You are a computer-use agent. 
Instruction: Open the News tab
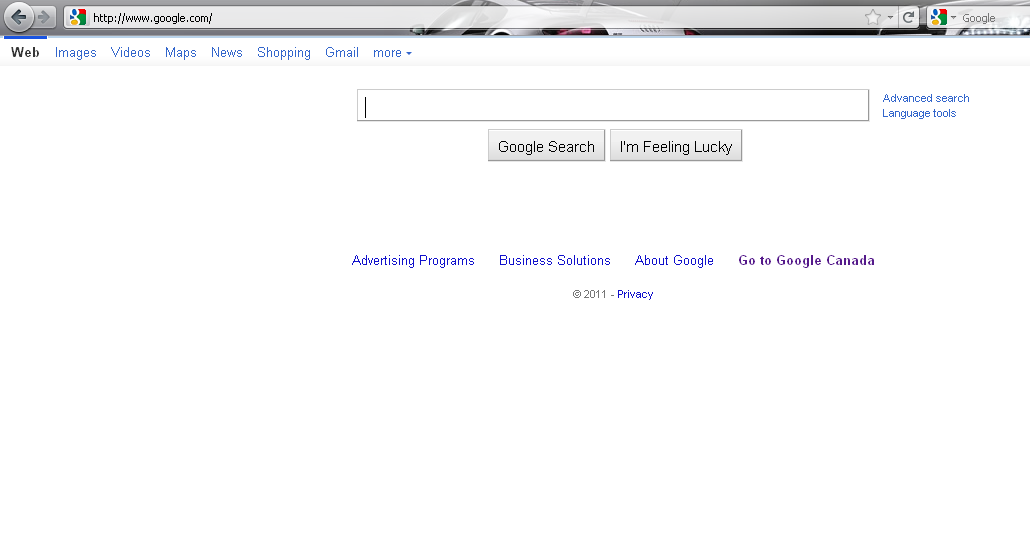[x=227, y=53]
